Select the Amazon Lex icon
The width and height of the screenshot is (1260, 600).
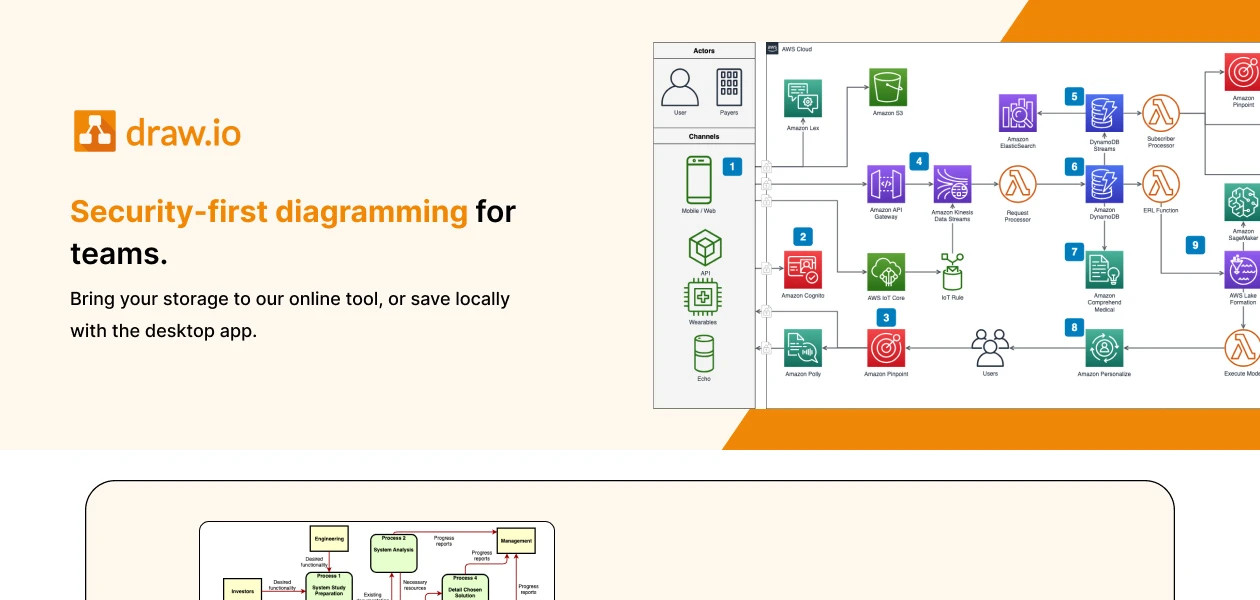click(803, 99)
